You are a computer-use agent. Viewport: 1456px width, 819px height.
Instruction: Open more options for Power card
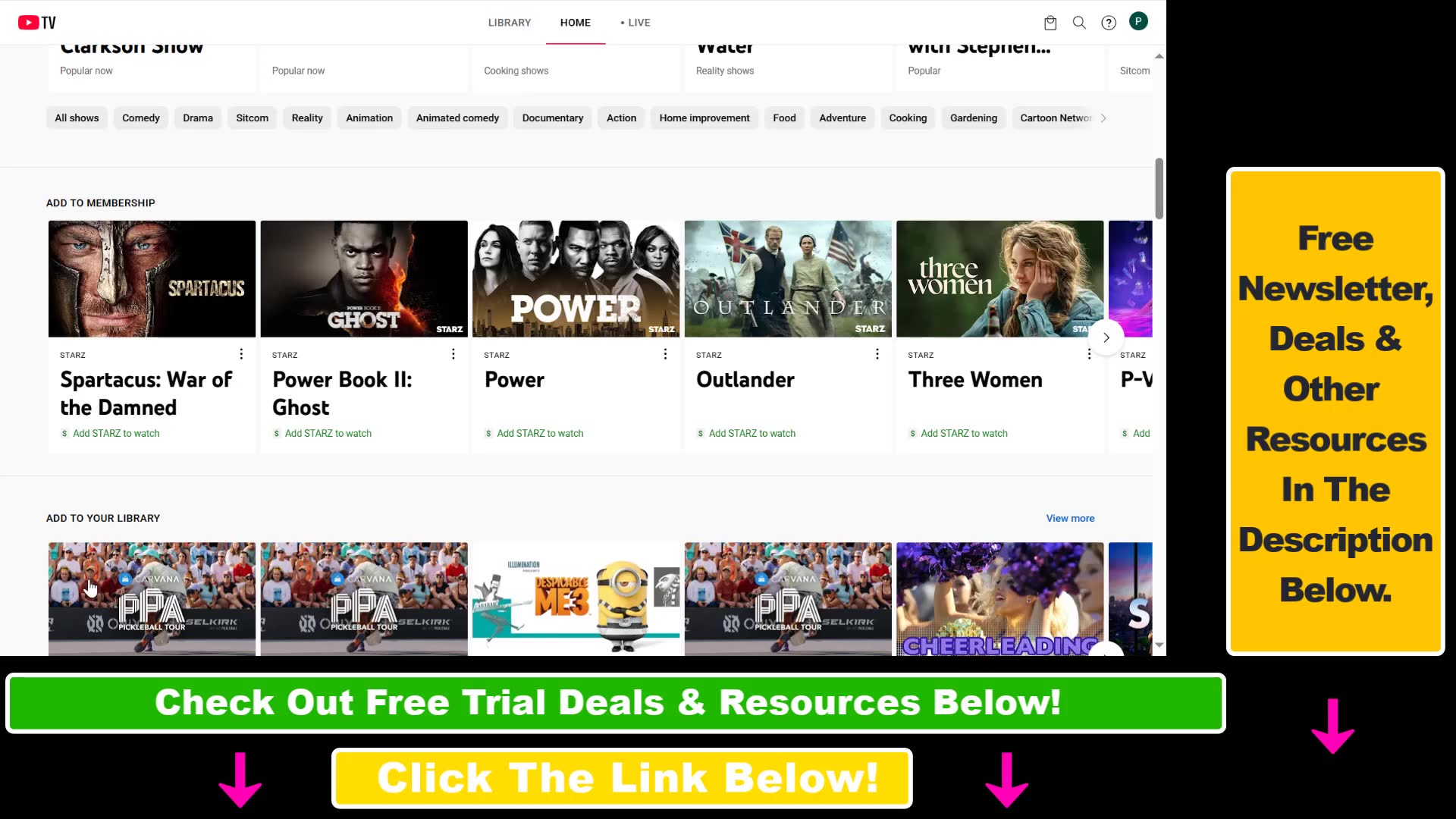coord(665,354)
